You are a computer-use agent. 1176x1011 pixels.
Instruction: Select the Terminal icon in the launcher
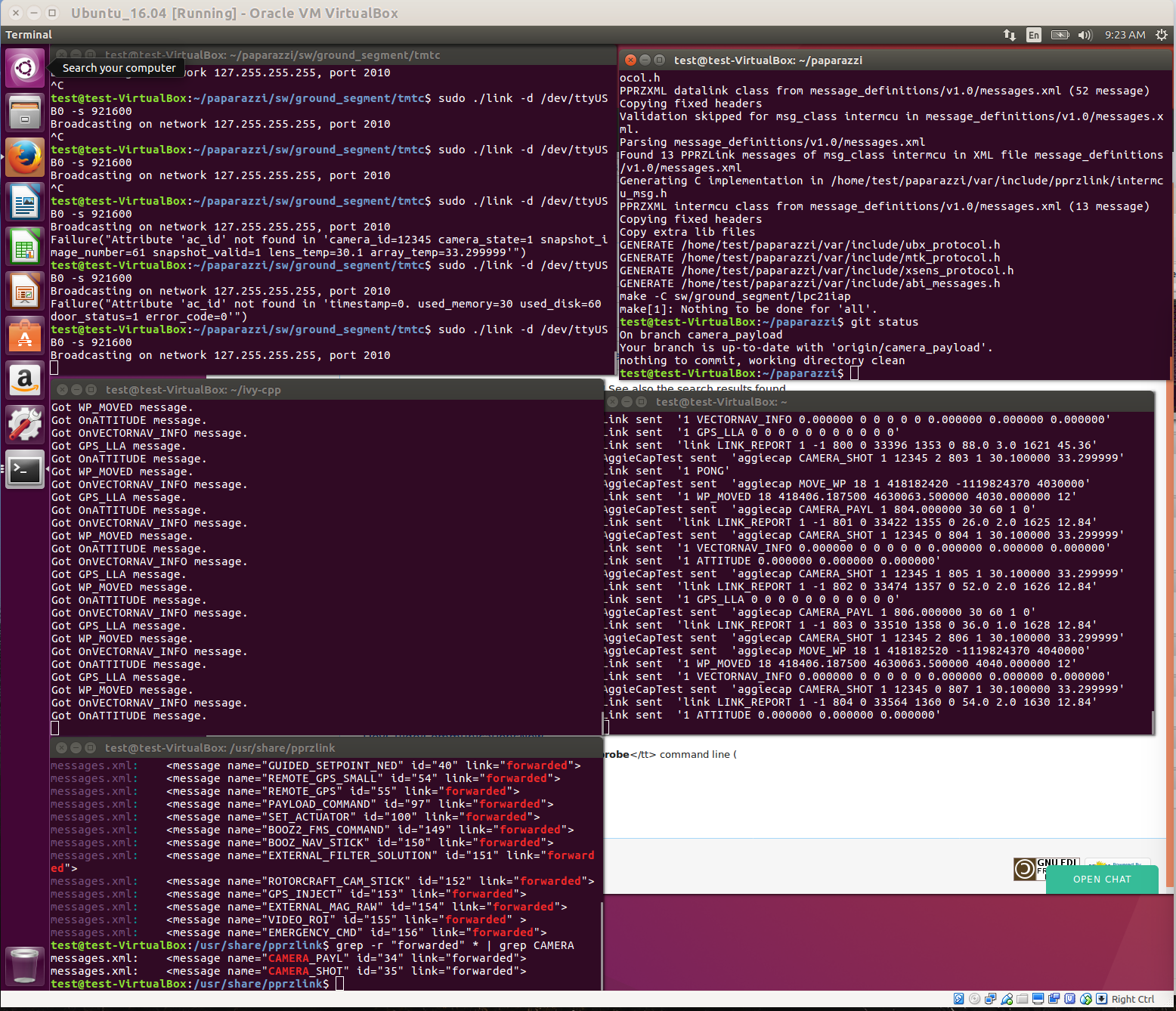[x=25, y=470]
